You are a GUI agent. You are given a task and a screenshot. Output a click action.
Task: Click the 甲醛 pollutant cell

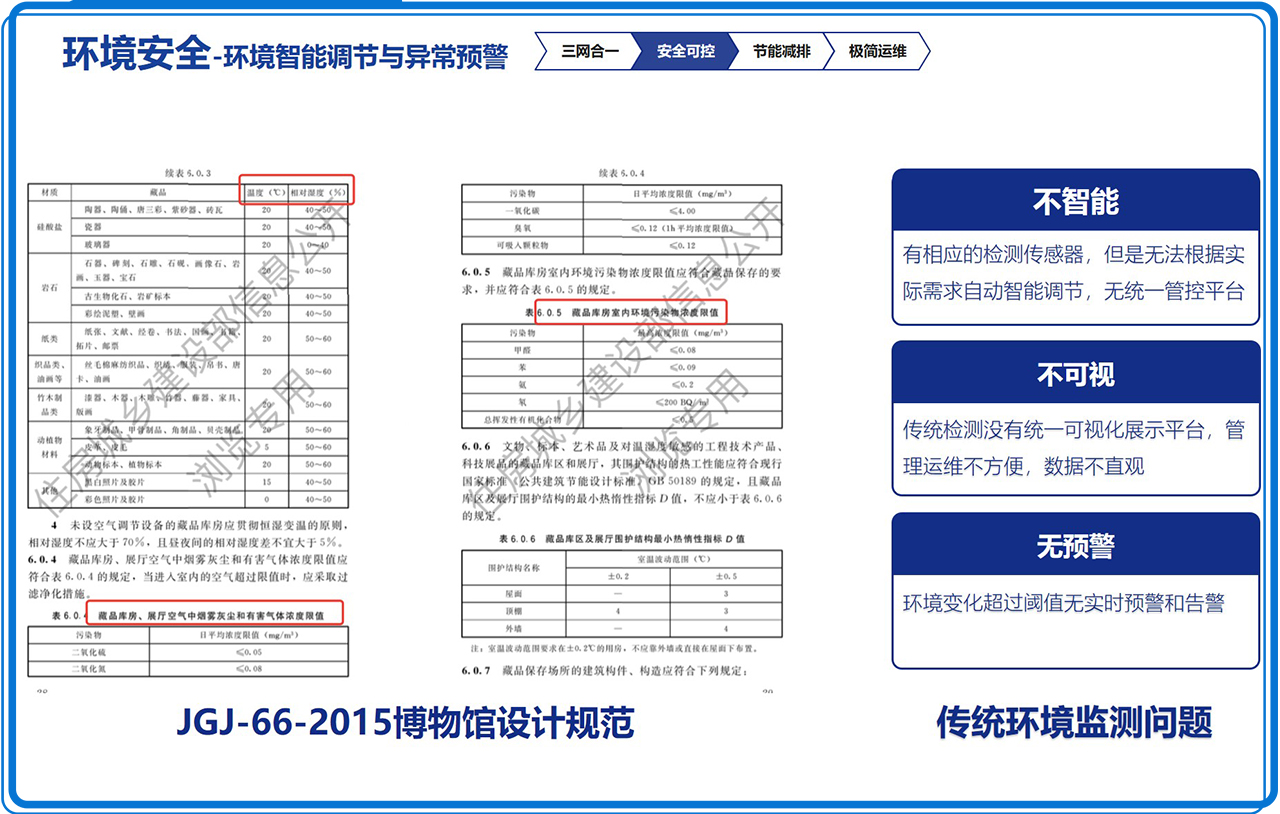point(522,350)
